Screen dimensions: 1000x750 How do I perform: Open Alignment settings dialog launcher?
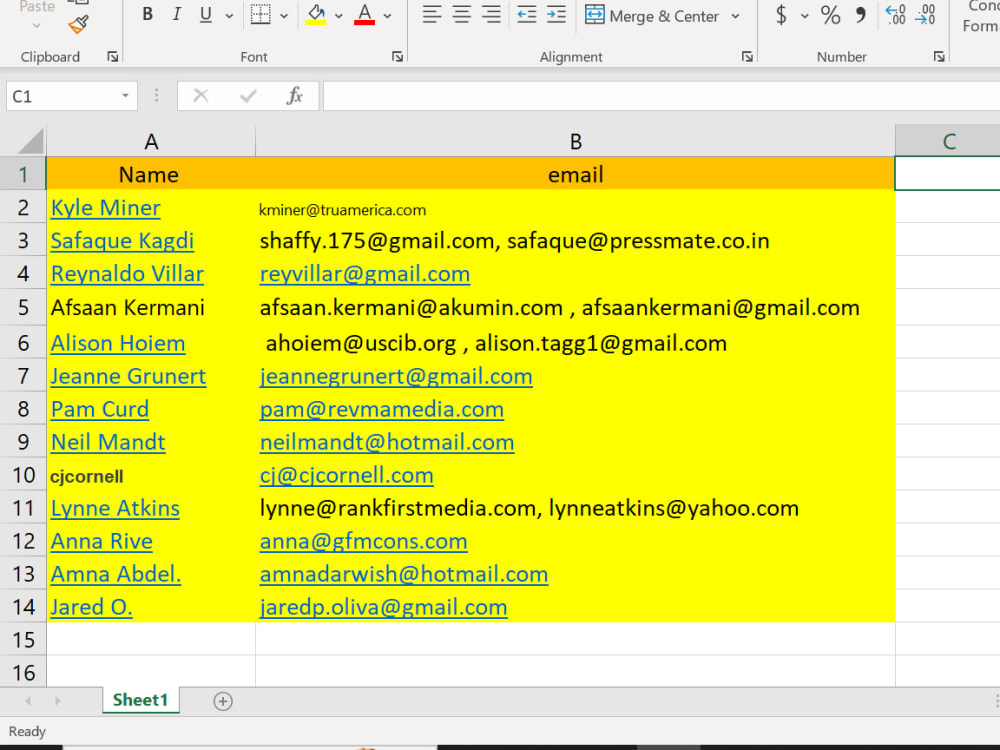[747, 57]
